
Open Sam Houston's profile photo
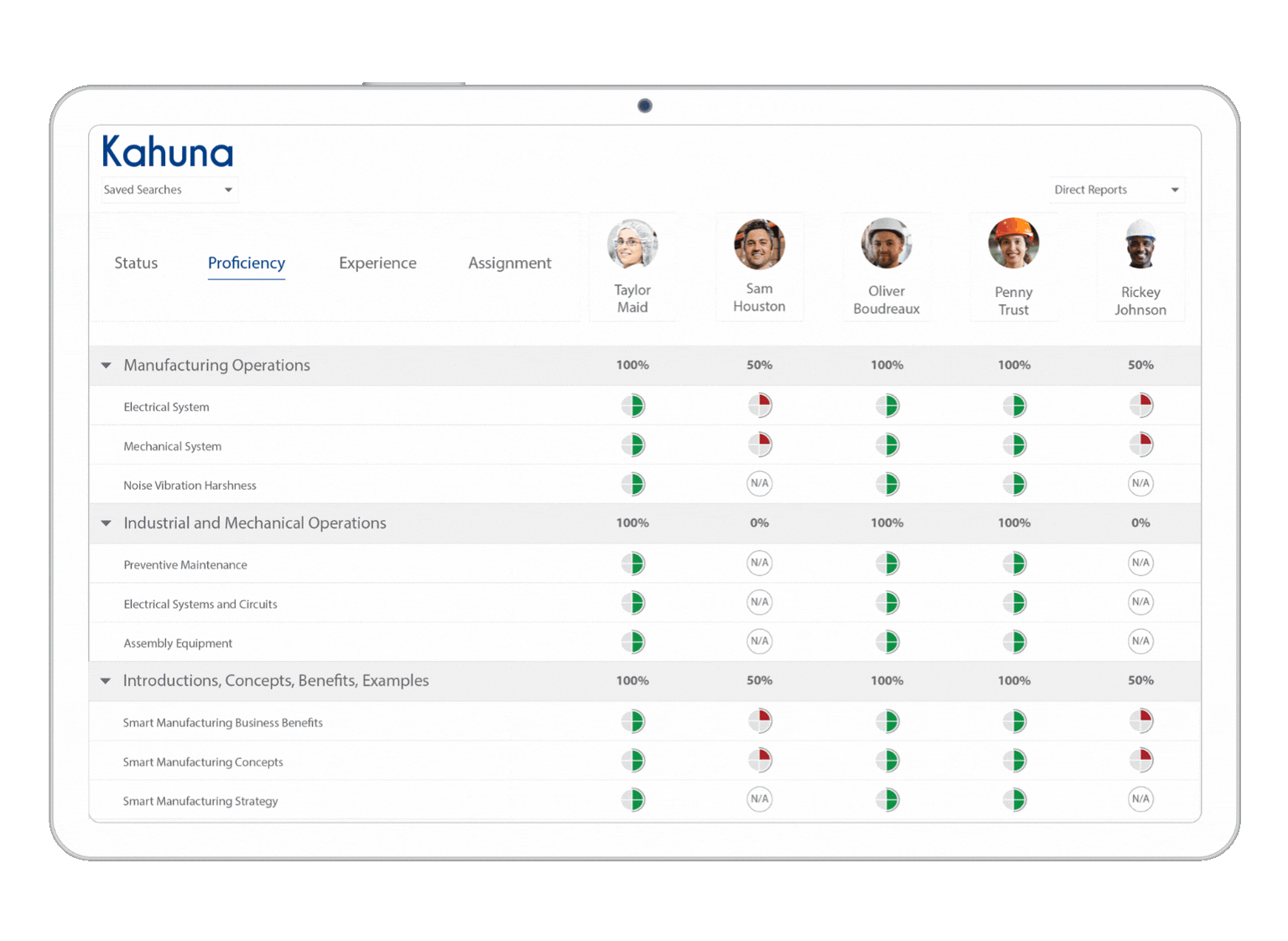(x=760, y=244)
